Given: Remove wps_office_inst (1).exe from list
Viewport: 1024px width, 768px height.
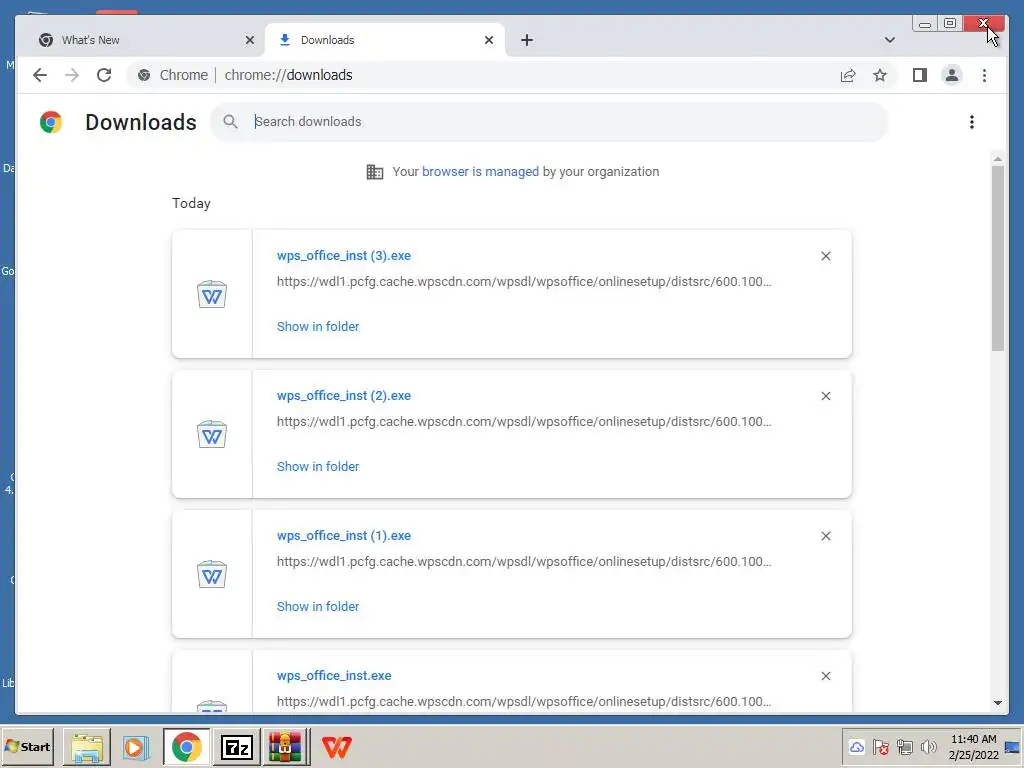Looking at the screenshot, I should pyautogui.click(x=825, y=536).
